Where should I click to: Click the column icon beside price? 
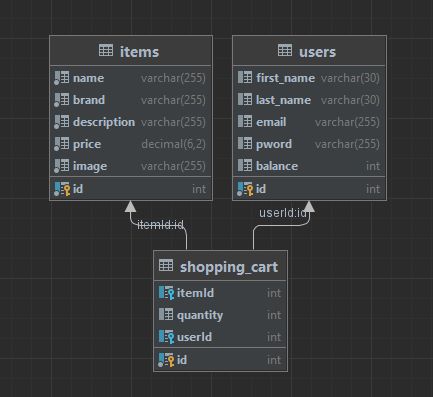coord(62,144)
